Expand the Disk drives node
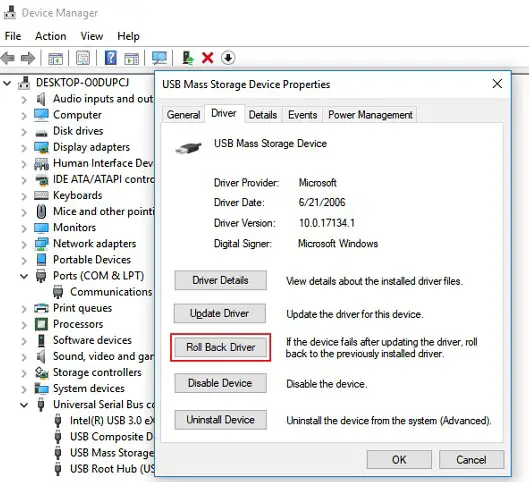The width and height of the screenshot is (529, 482). [24, 132]
